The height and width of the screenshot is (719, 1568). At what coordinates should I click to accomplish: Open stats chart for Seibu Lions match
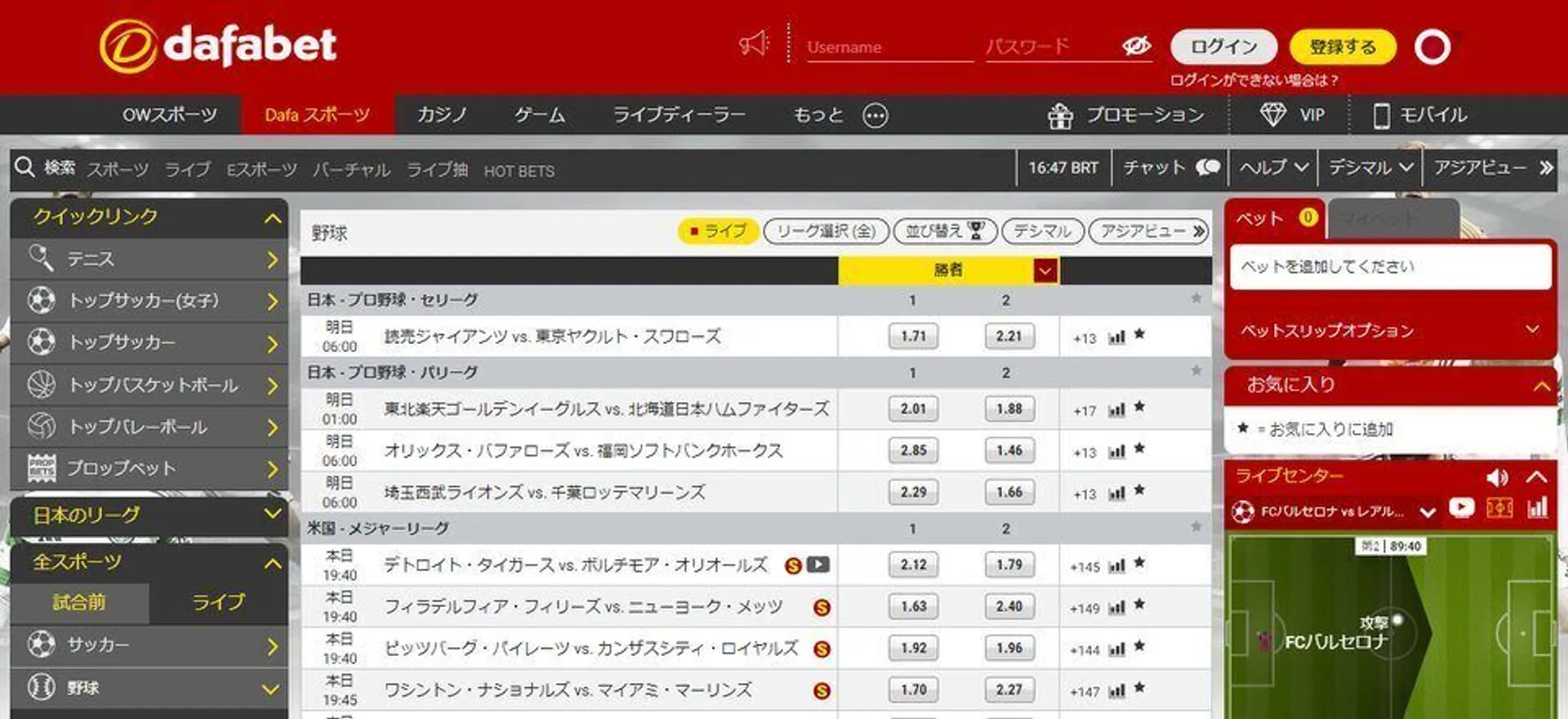tap(1116, 493)
